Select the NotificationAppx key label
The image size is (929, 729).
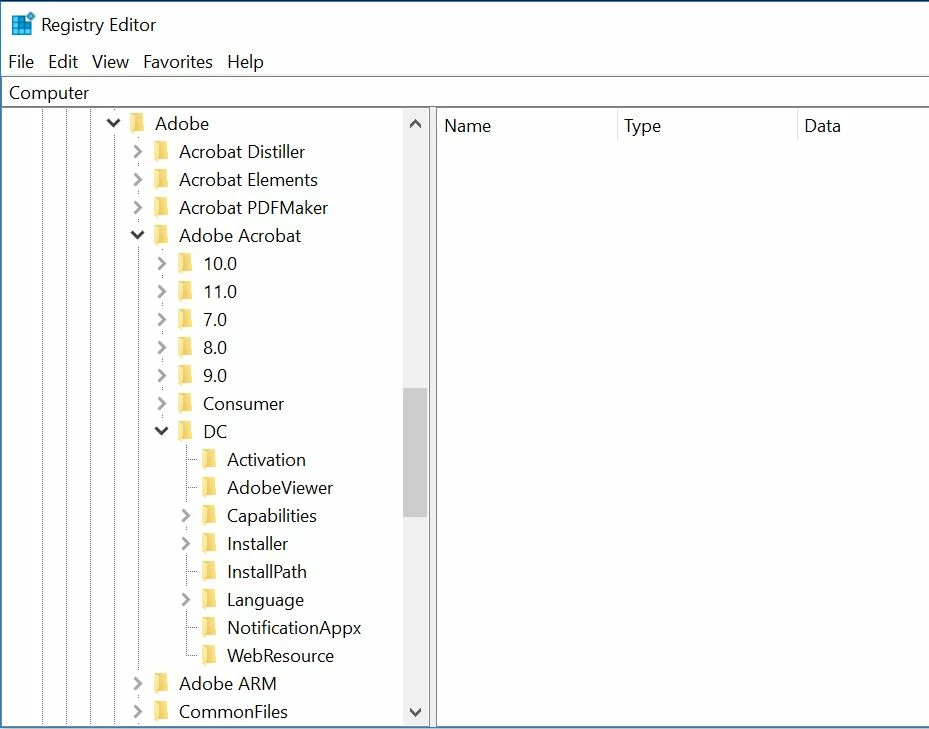pyautogui.click(x=294, y=628)
